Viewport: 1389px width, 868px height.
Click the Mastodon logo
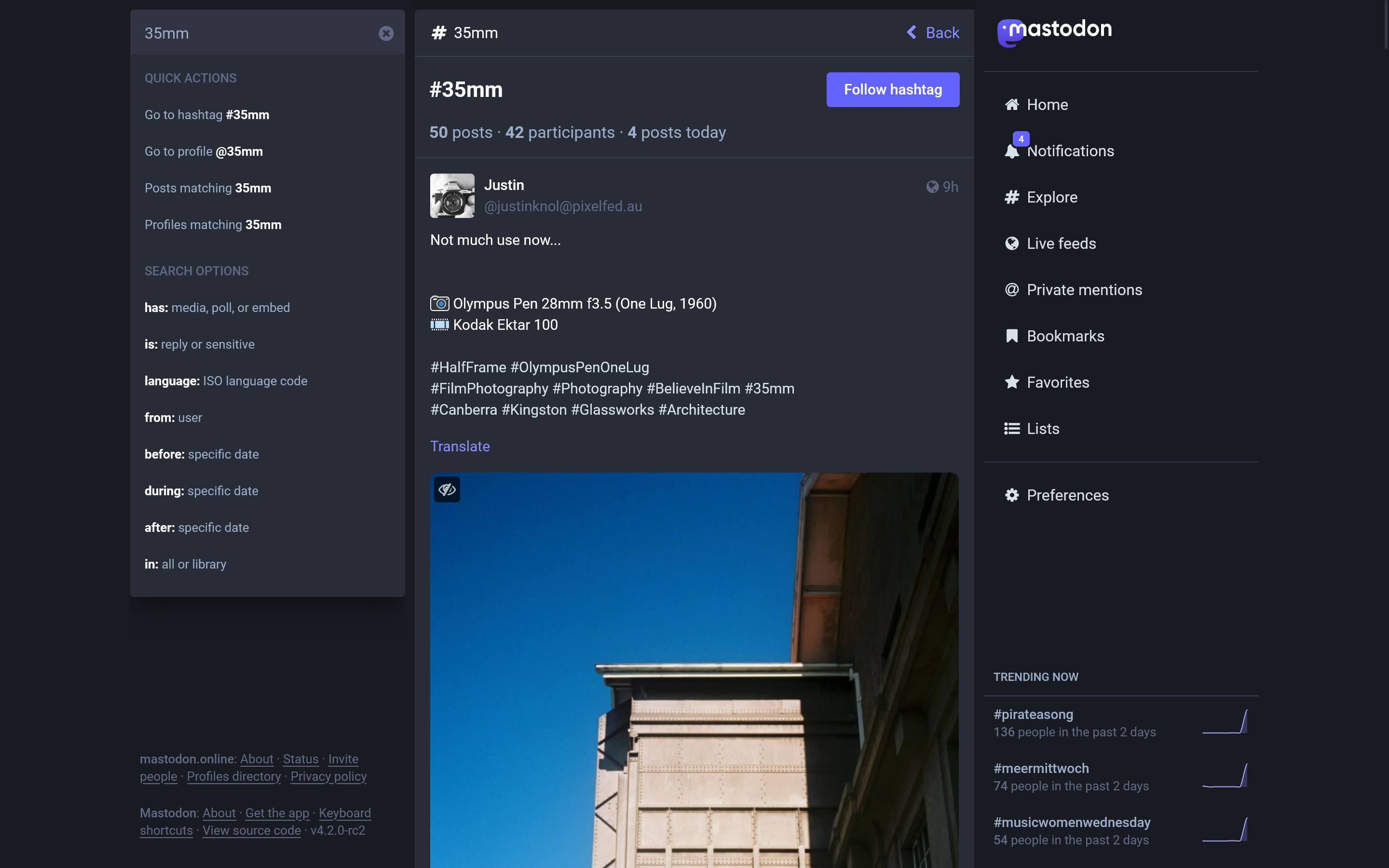(1054, 31)
